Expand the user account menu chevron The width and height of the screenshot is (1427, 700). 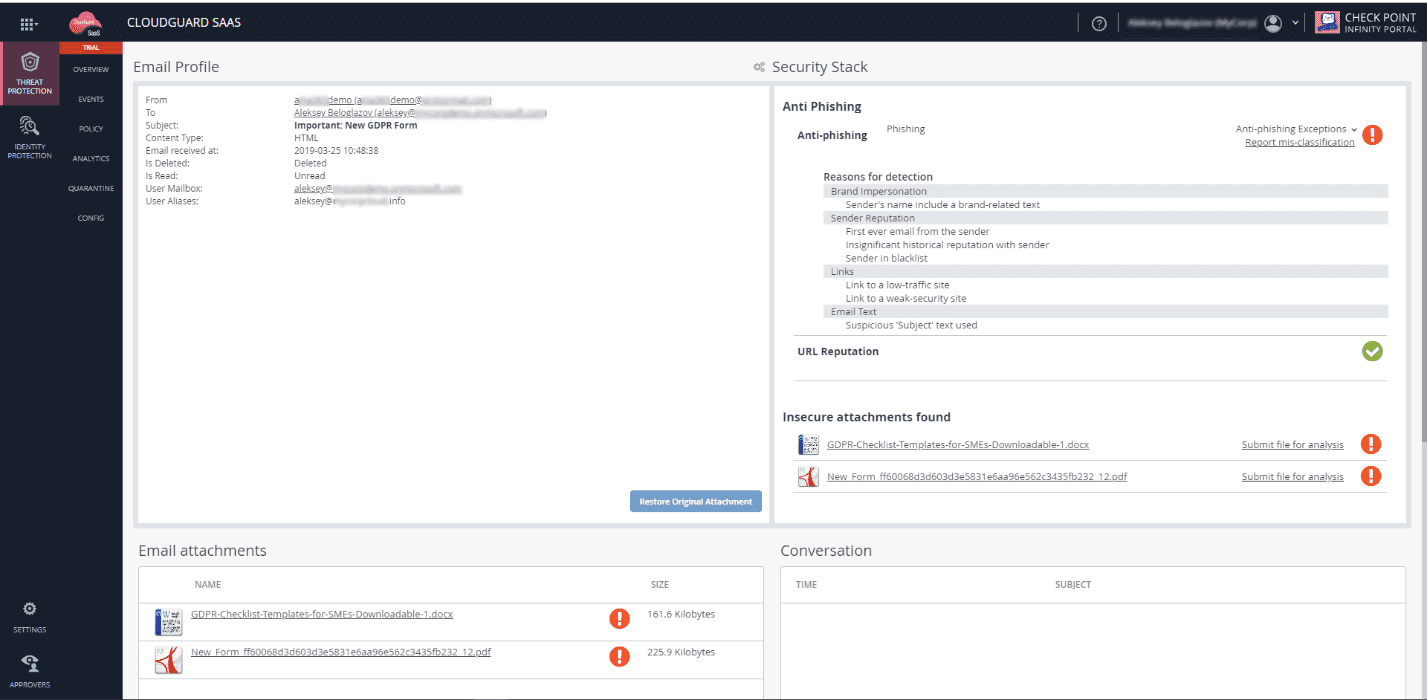coord(1296,23)
